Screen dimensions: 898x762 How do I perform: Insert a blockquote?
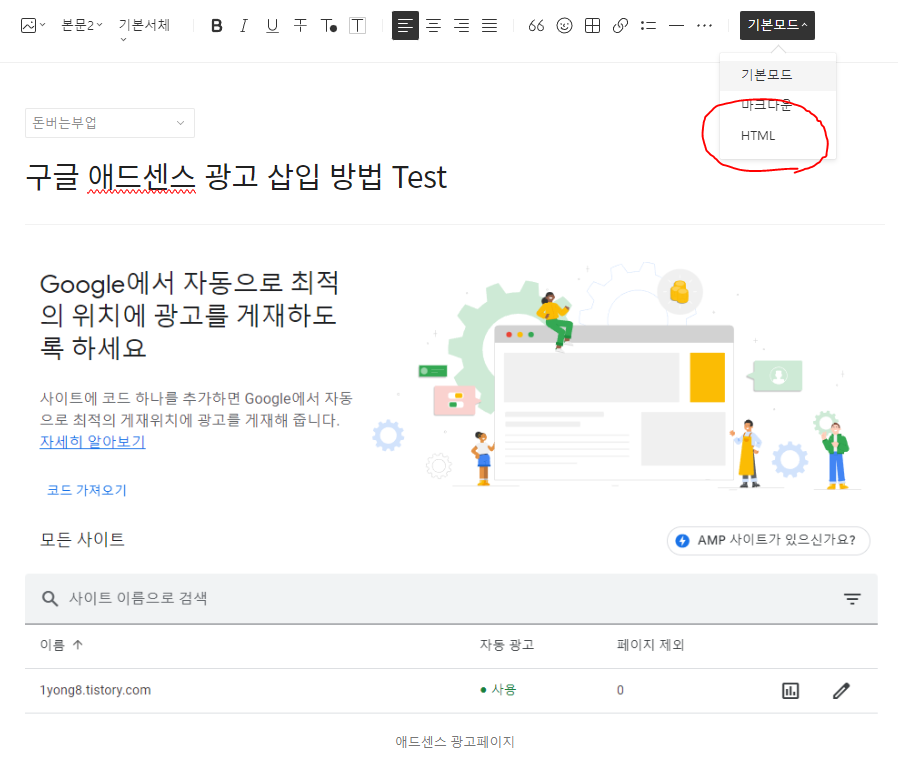coord(536,26)
